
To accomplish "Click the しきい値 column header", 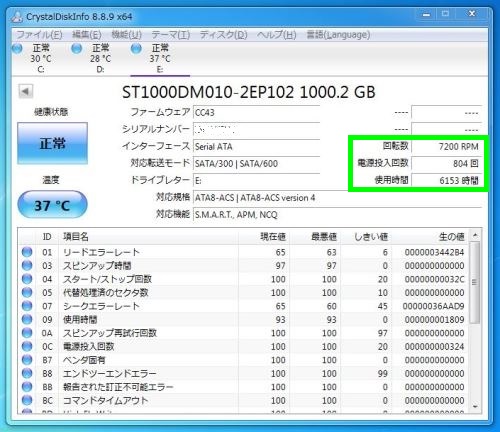I will click(366, 237).
